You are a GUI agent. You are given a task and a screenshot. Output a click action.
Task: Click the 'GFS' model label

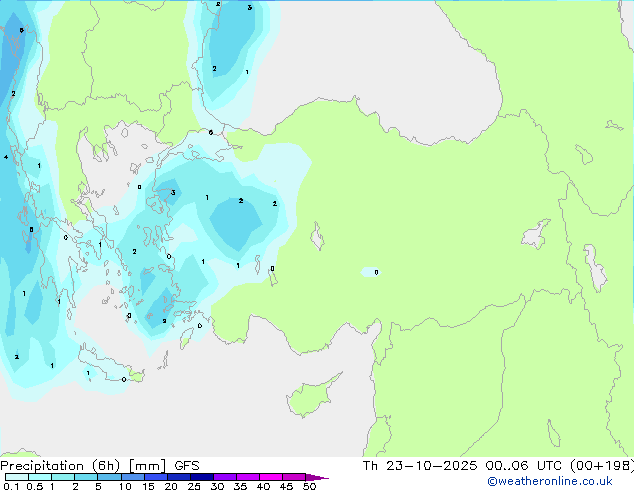tap(187, 466)
